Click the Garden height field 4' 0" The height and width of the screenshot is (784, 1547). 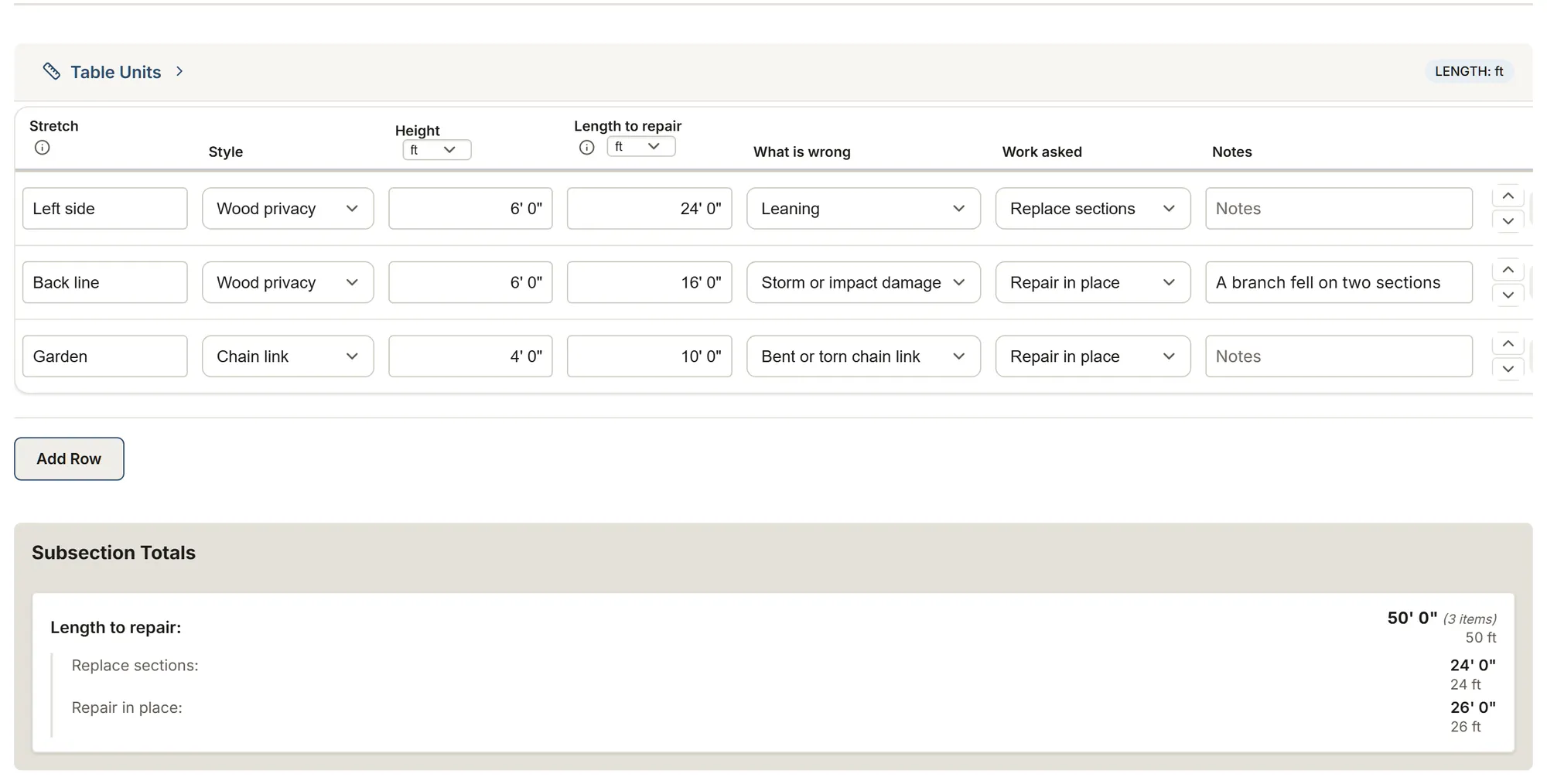pyautogui.click(x=470, y=356)
